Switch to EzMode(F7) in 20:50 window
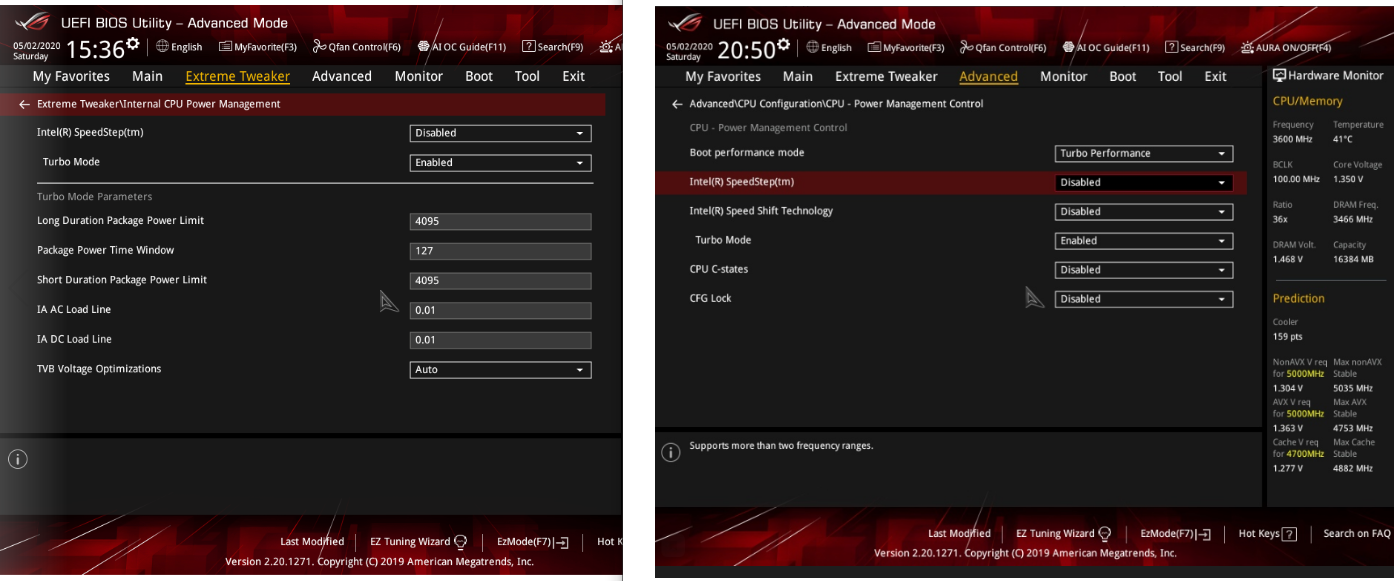The height and width of the screenshot is (581, 1396). (1176, 534)
